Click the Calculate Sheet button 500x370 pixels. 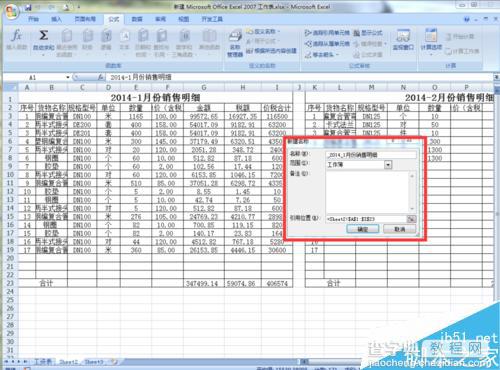coord(462,51)
